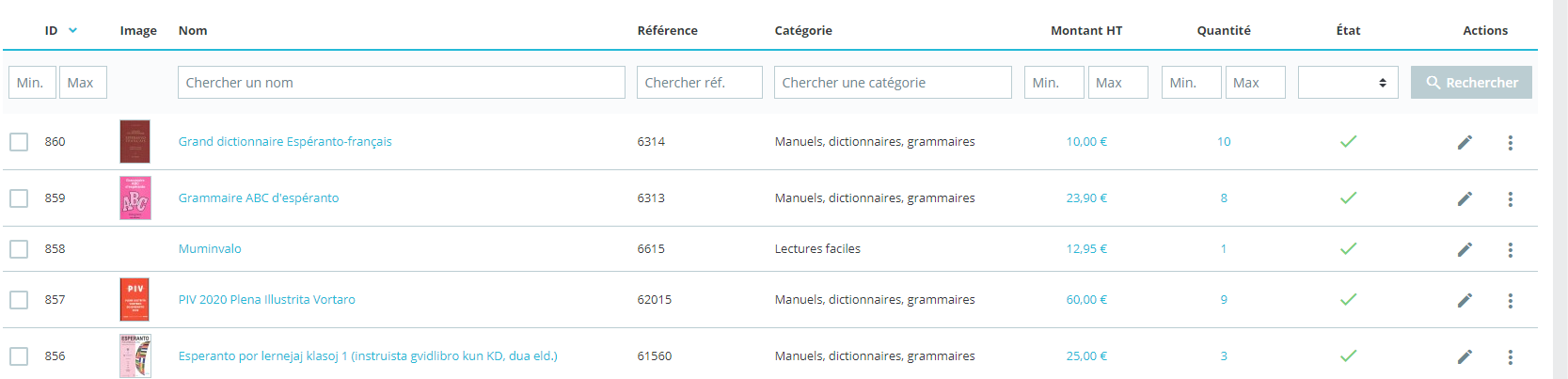Tick the checkbox for Muminvalo row
Image resolution: width=1568 pixels, height=379 pixels.
click(19, 249)
